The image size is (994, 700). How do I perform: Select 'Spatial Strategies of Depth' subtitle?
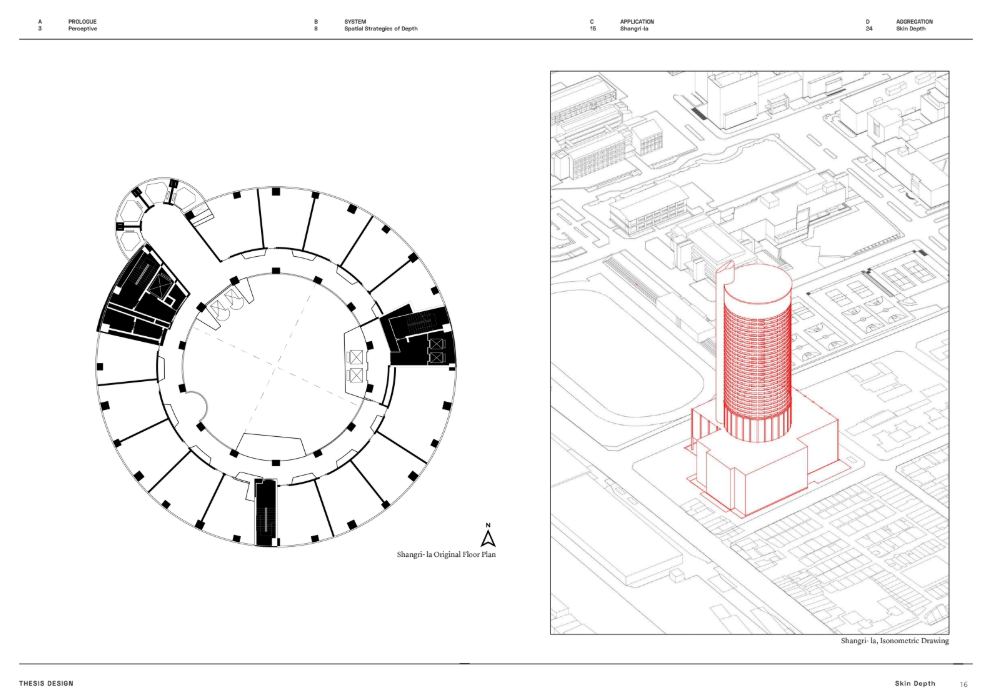(x=380, y=29)
